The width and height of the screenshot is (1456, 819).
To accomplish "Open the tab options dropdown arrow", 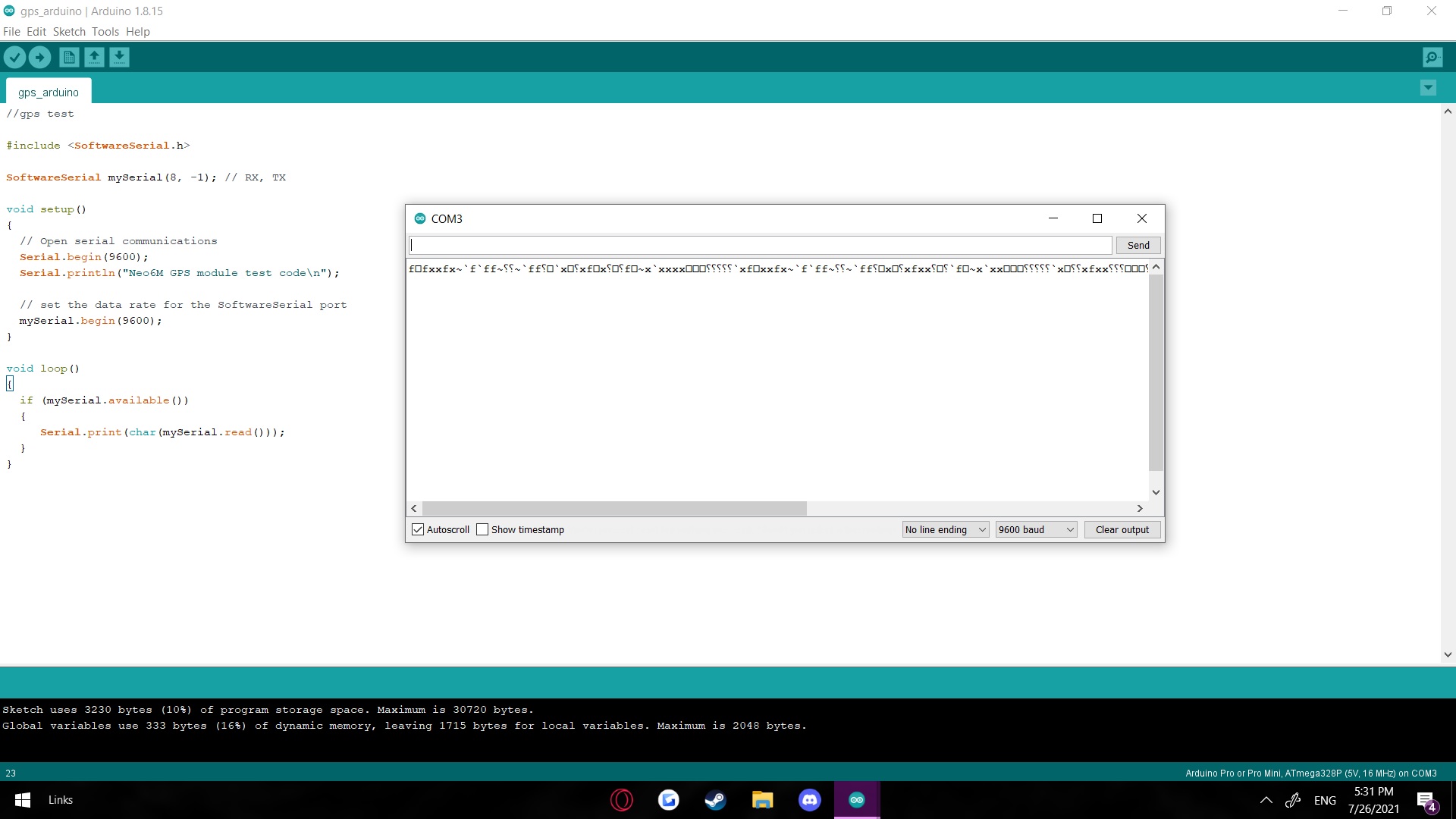I will (x=1428, y=88).
